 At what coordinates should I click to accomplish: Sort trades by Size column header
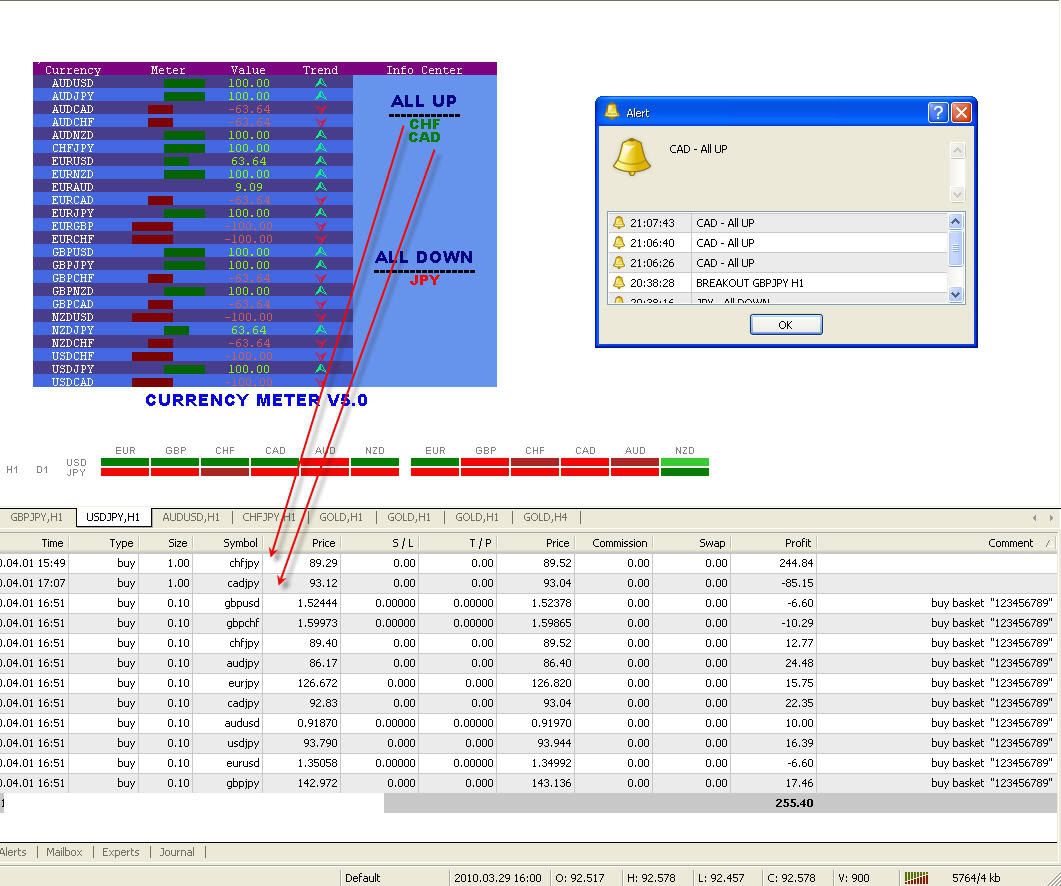coord(166,543)
